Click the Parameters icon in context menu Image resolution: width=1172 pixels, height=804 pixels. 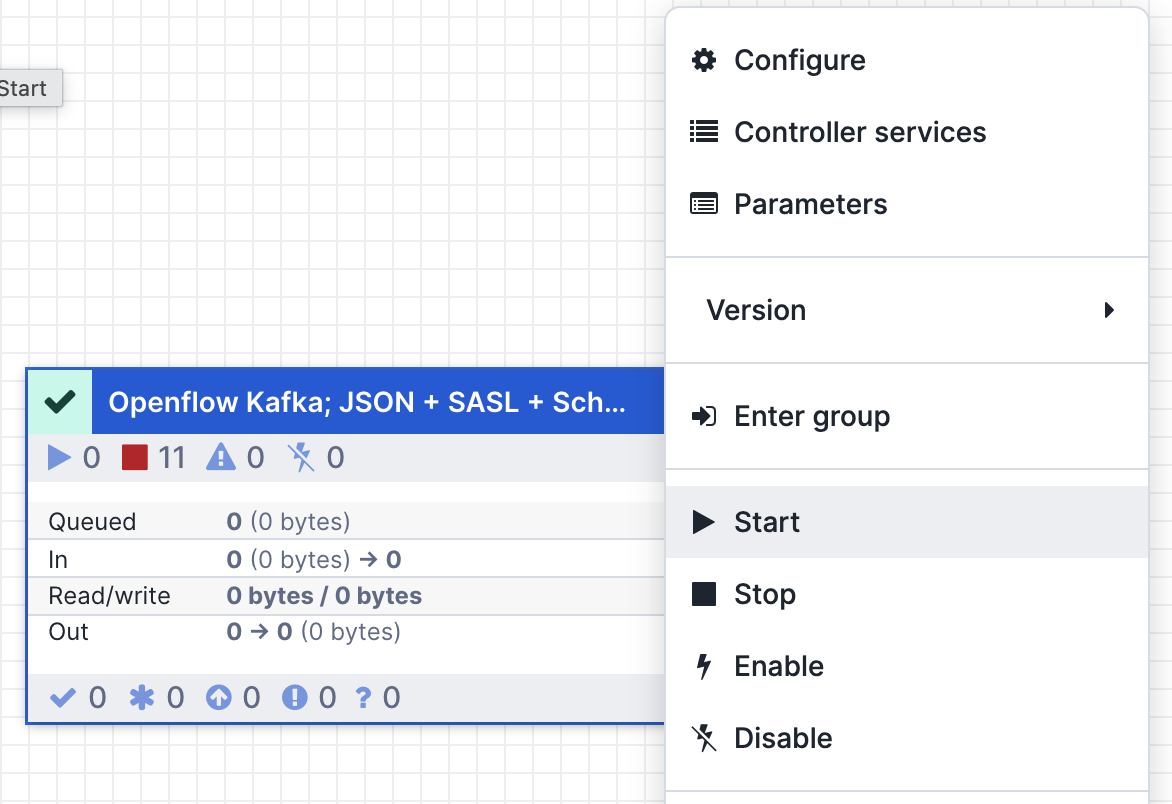coord(703,203)
